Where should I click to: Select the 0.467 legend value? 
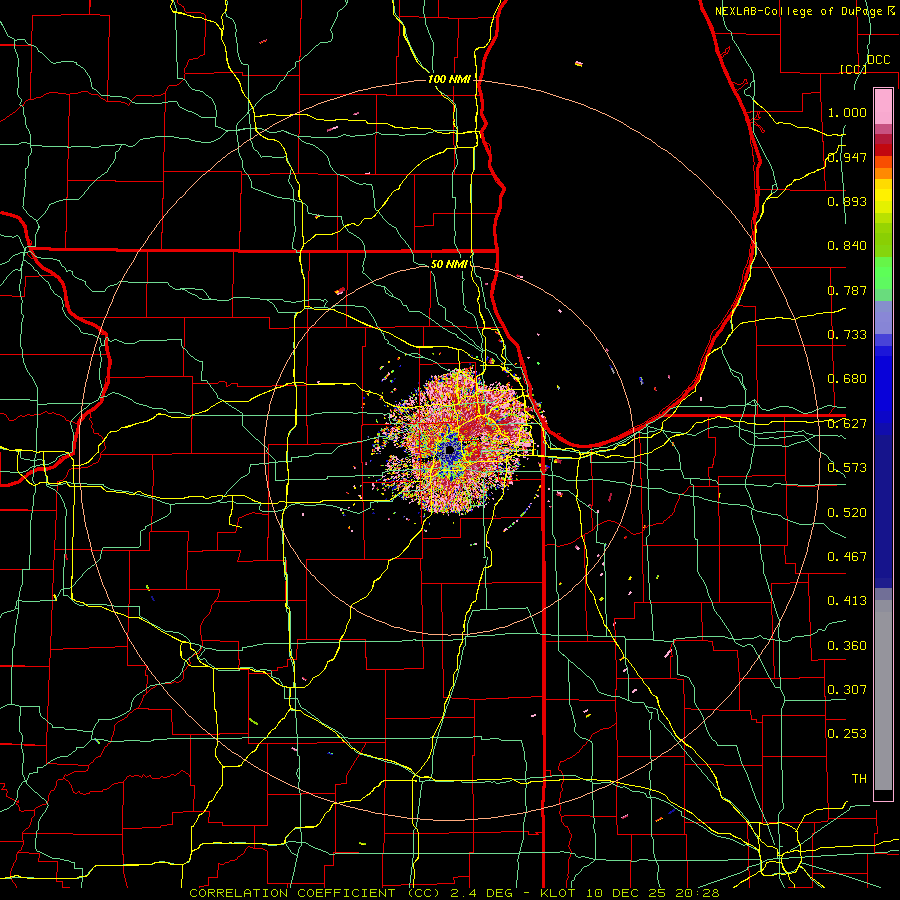(847, 557)
